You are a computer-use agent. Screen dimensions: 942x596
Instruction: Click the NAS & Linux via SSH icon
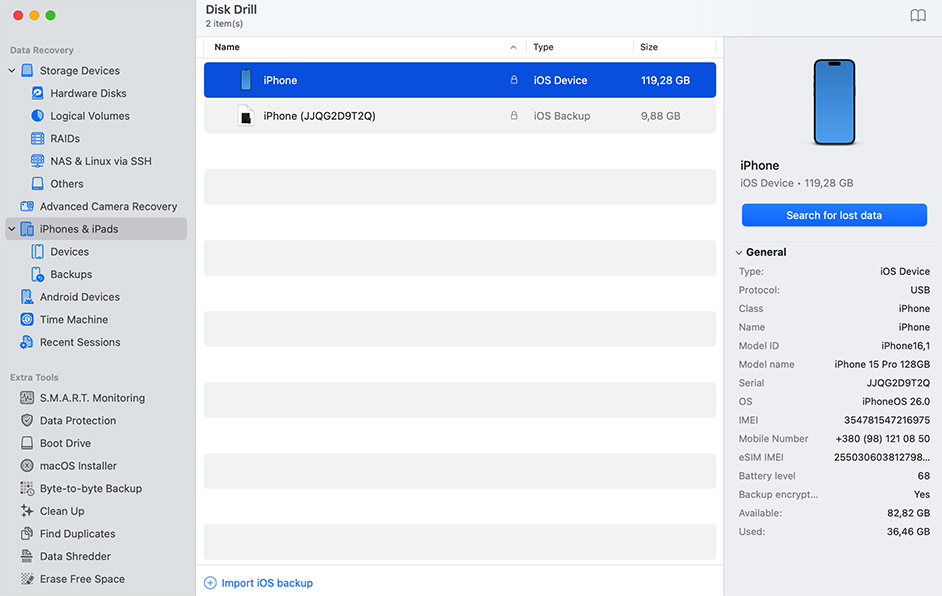37,161
